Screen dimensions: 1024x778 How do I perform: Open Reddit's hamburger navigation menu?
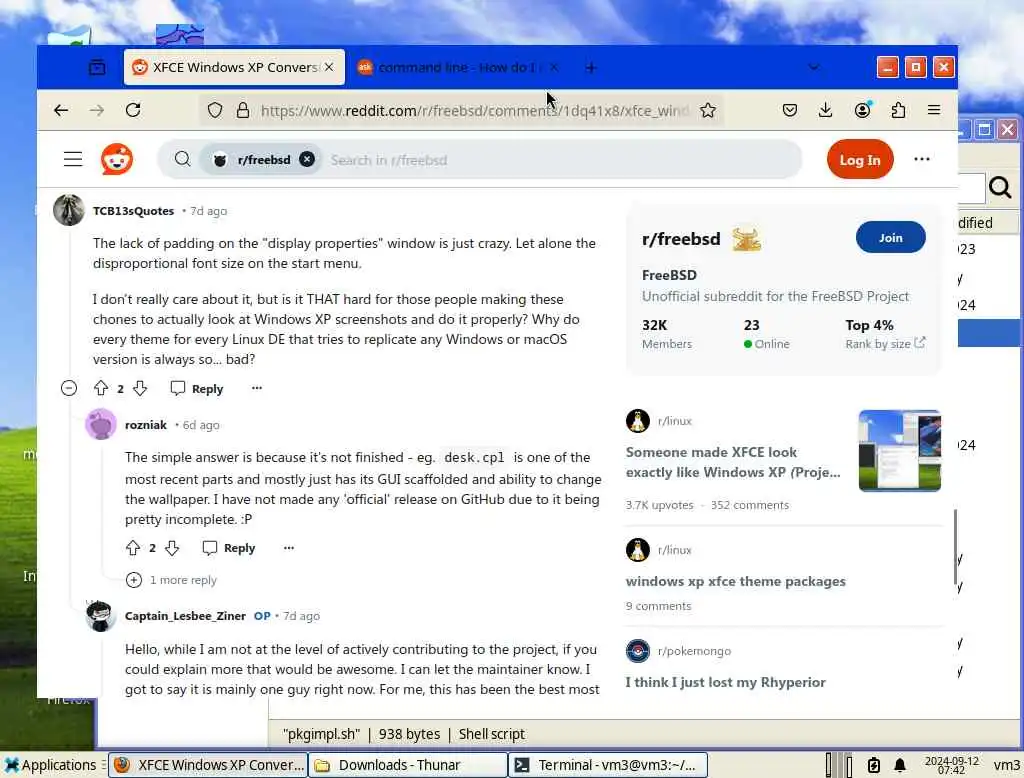(73, 159)
